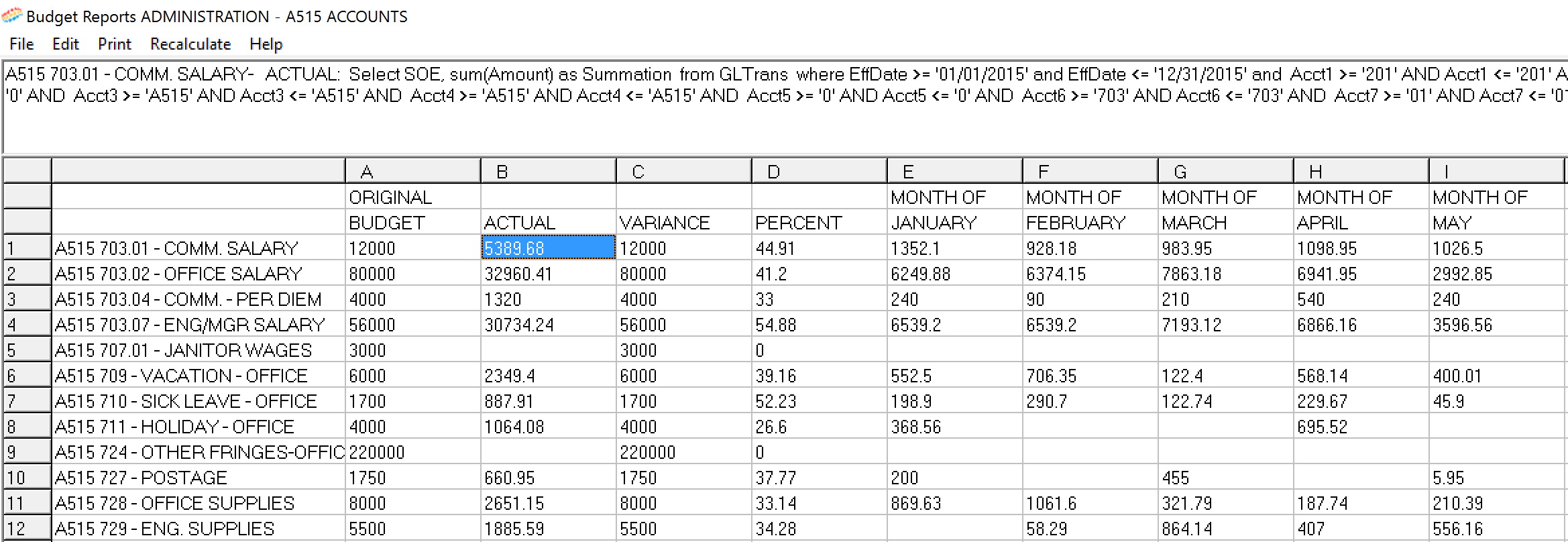This screenshot has width=1568, height=542.
Task: Click Sick Leave February value 290.7
Action: point(1090,400)
